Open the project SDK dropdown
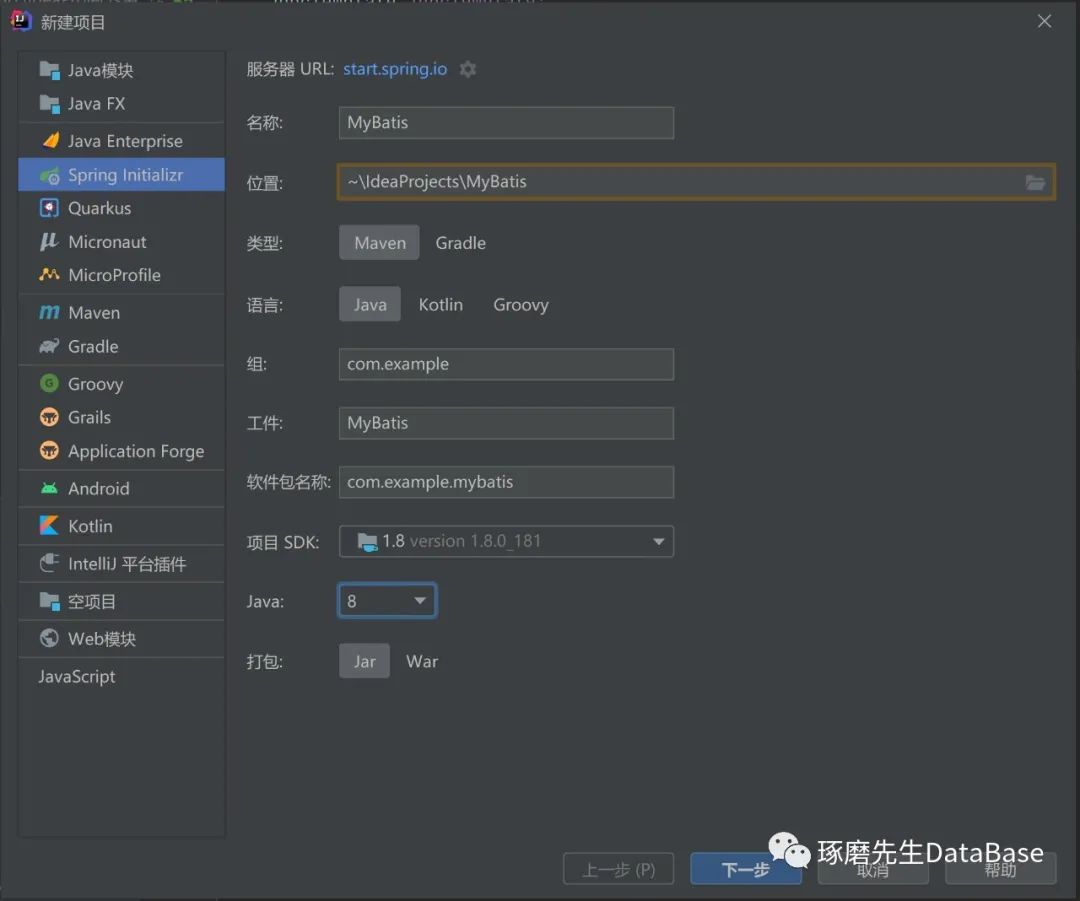 coord(506,541)
